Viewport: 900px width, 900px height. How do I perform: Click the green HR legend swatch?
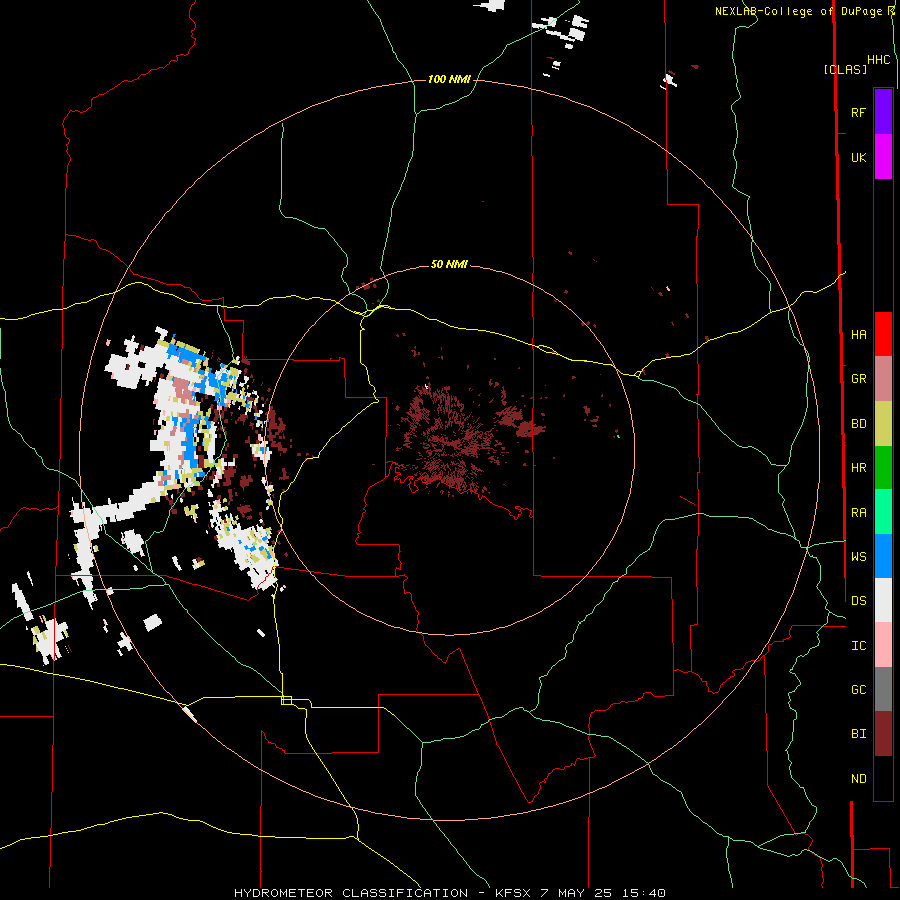coord(883,468)
